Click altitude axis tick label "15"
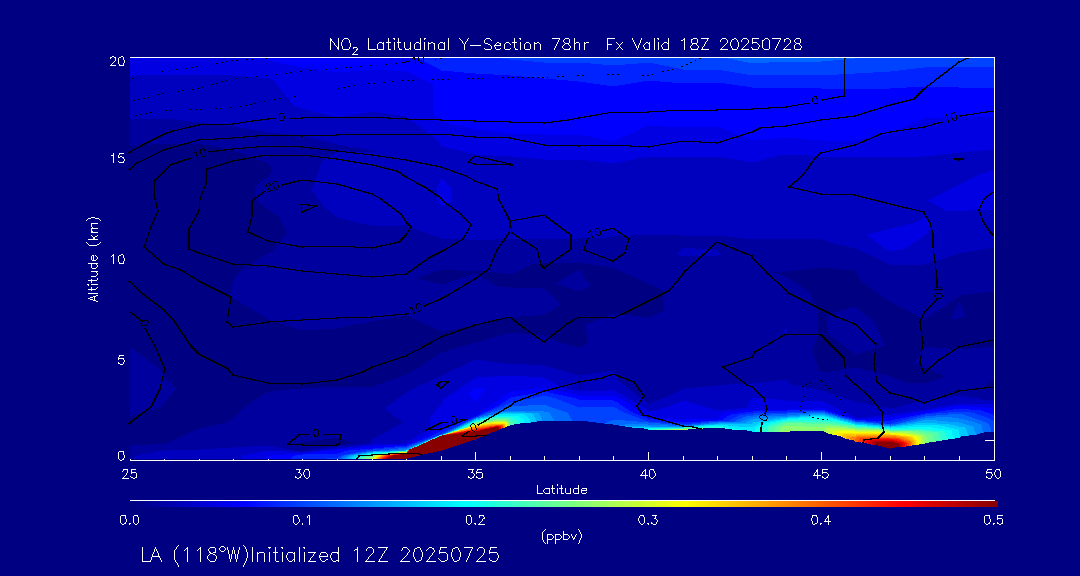Viewport: 1080px width, 576px height. [x=117, y=158]
